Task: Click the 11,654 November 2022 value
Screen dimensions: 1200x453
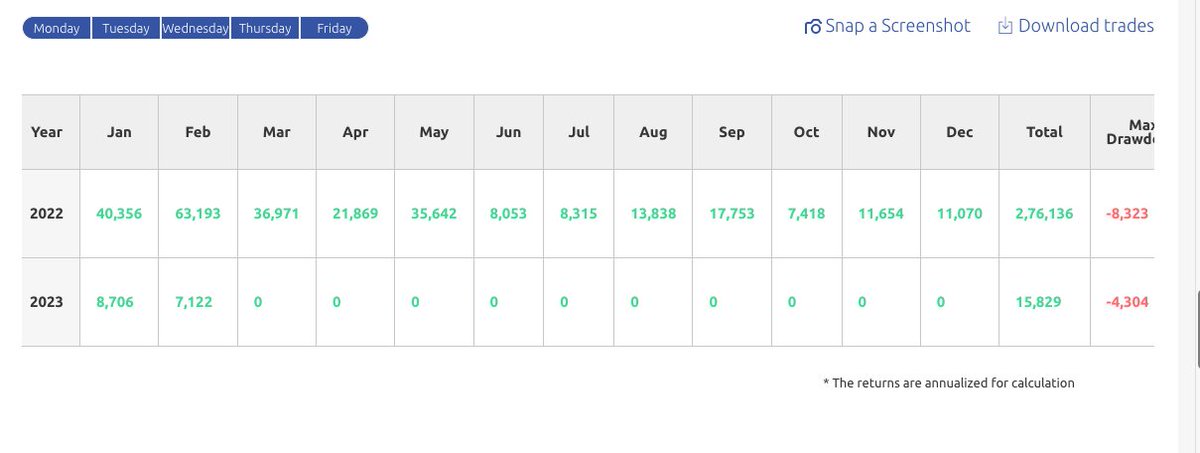Action: coord(881,214)
